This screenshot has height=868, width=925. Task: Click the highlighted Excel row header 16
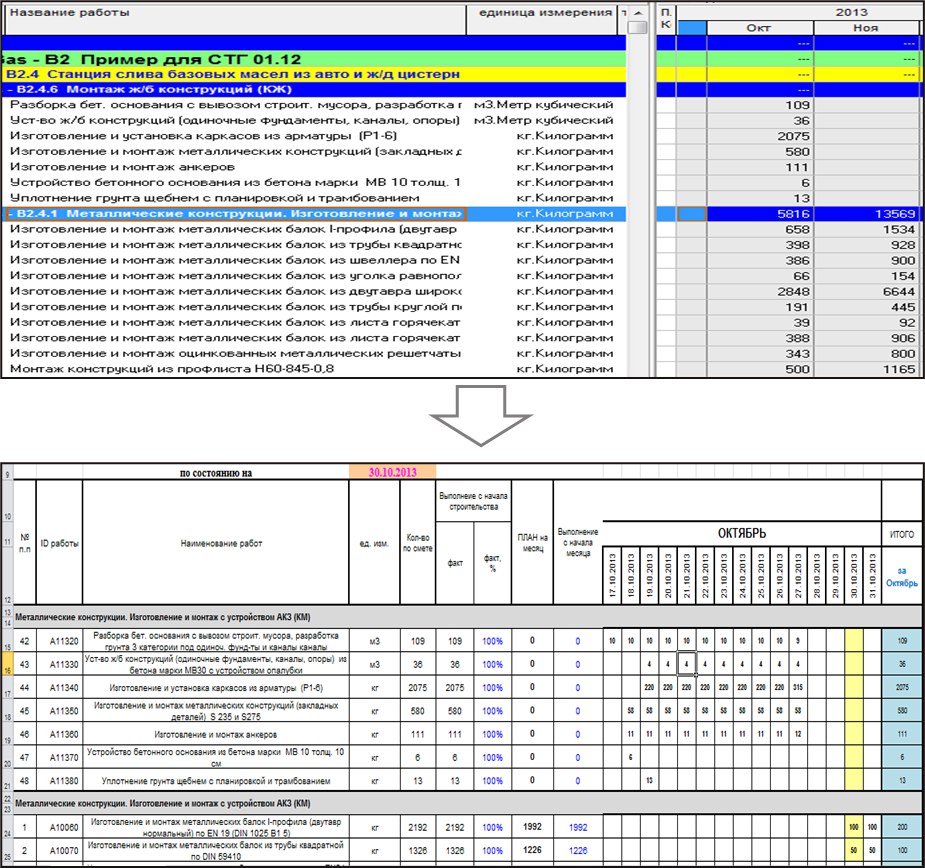point(7,664)
